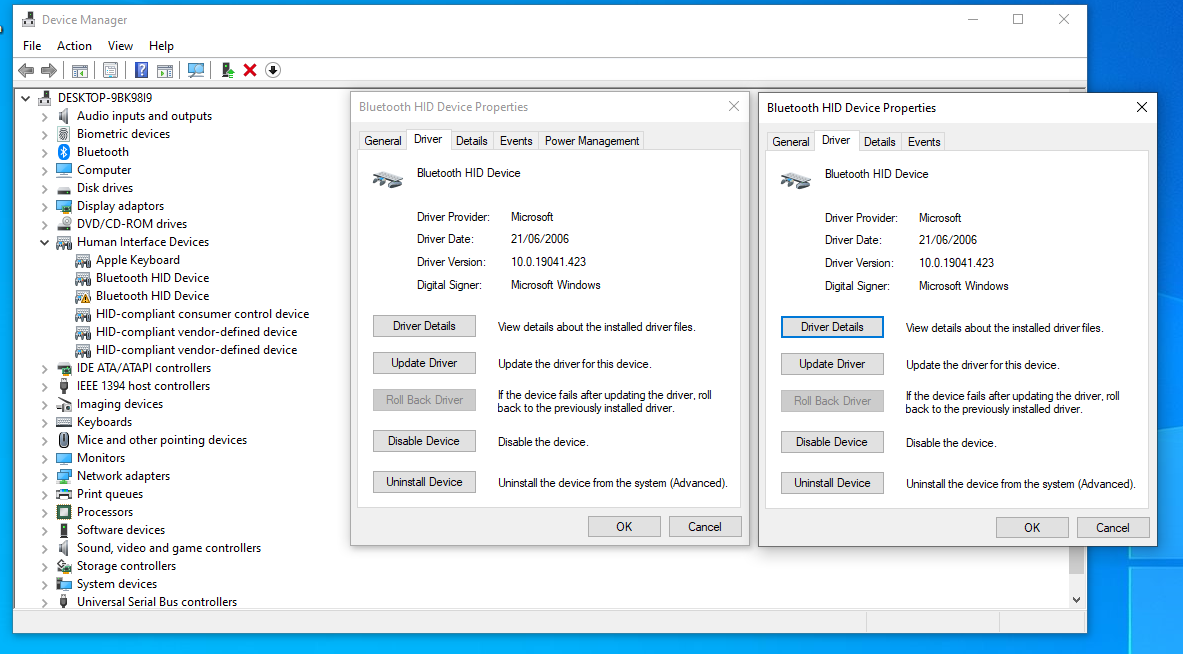
Task: Open the Help menu
Action: [161, 46]
